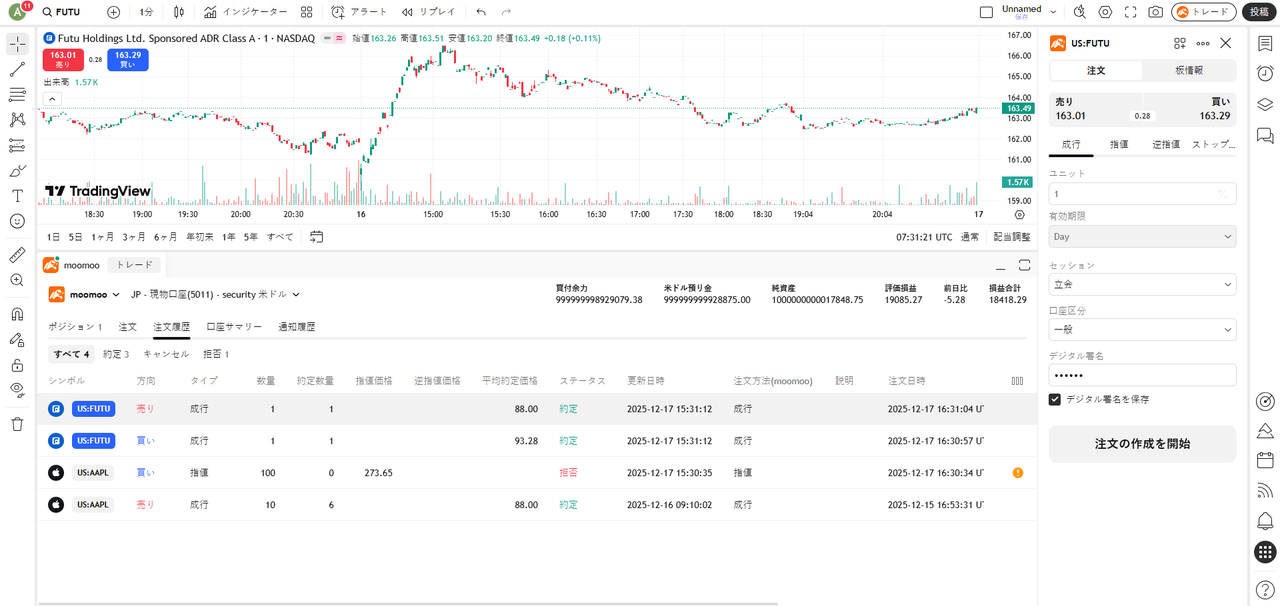Click the ユニット quantity input field
The height and width of the screenshot is (606, 1280).
(1135, 194)
